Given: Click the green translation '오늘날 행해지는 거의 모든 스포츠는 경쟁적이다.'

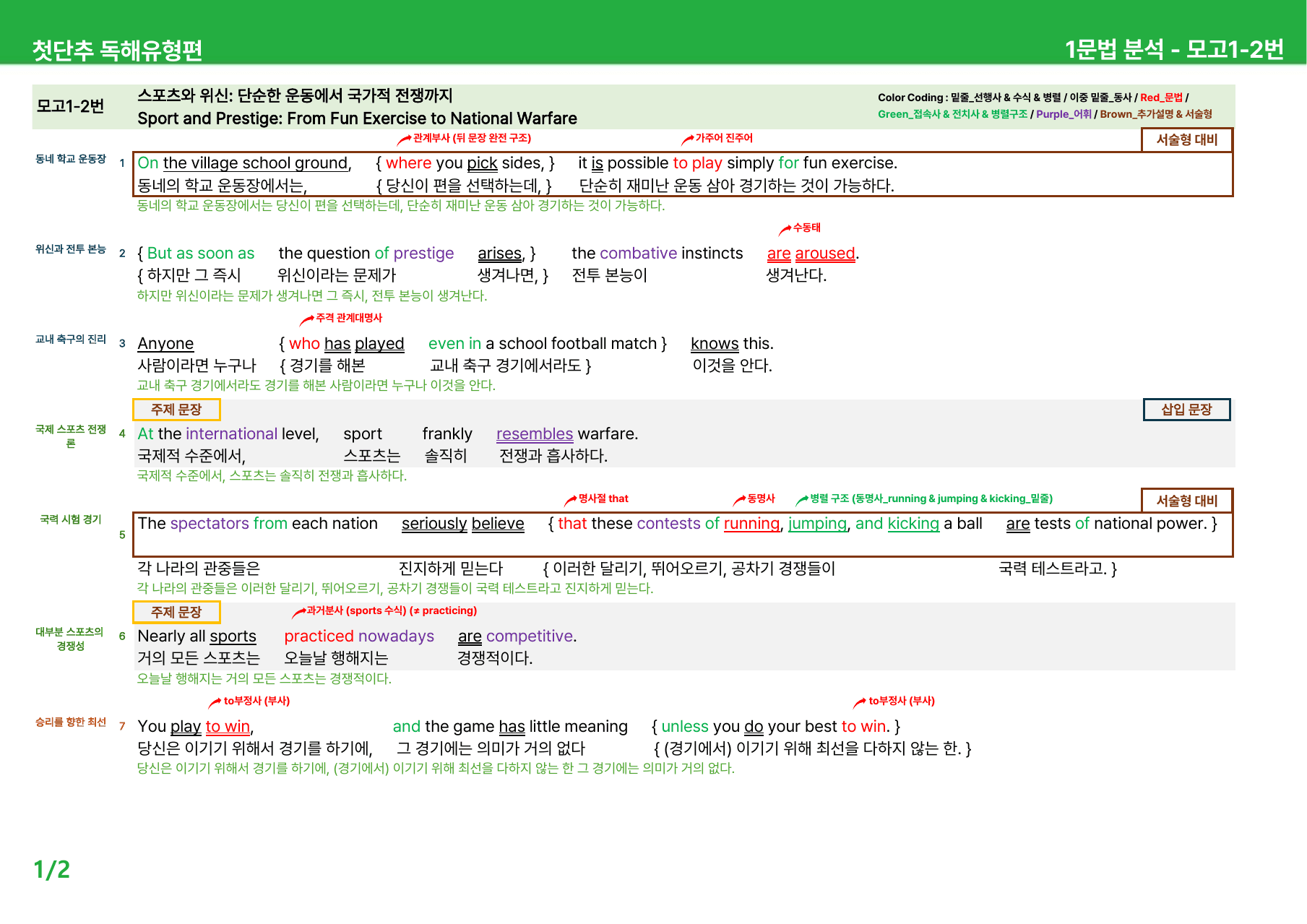Looking at the screenshot, I should 264,679.
